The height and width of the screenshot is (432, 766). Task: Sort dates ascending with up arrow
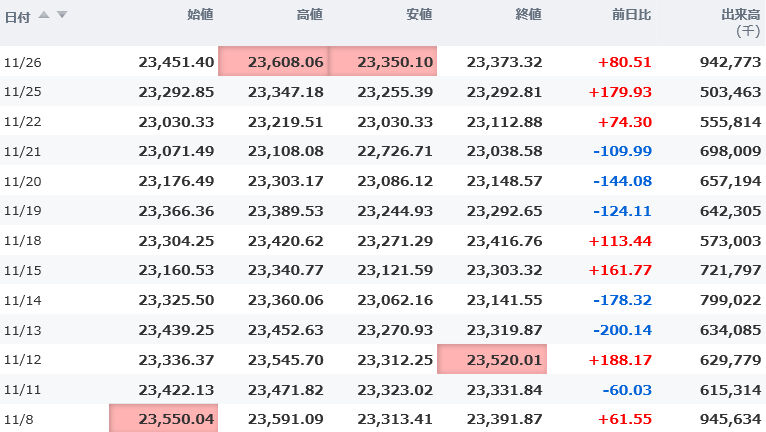click(x=45, y=15)
